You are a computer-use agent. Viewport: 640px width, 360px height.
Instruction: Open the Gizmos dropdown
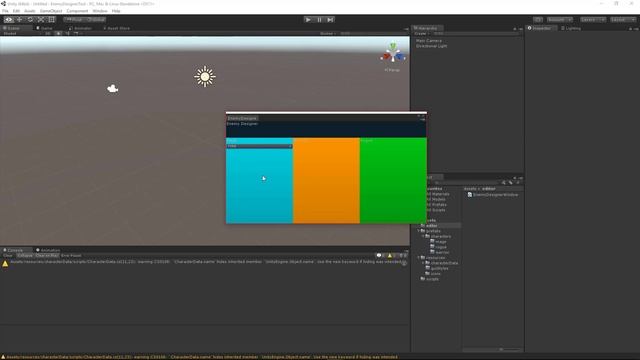pyautogui.click(x=328, y=33)
